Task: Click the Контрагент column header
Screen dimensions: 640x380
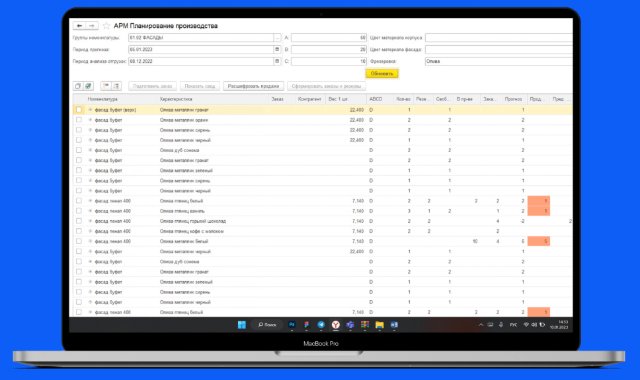Action: (x=309, y=99)
